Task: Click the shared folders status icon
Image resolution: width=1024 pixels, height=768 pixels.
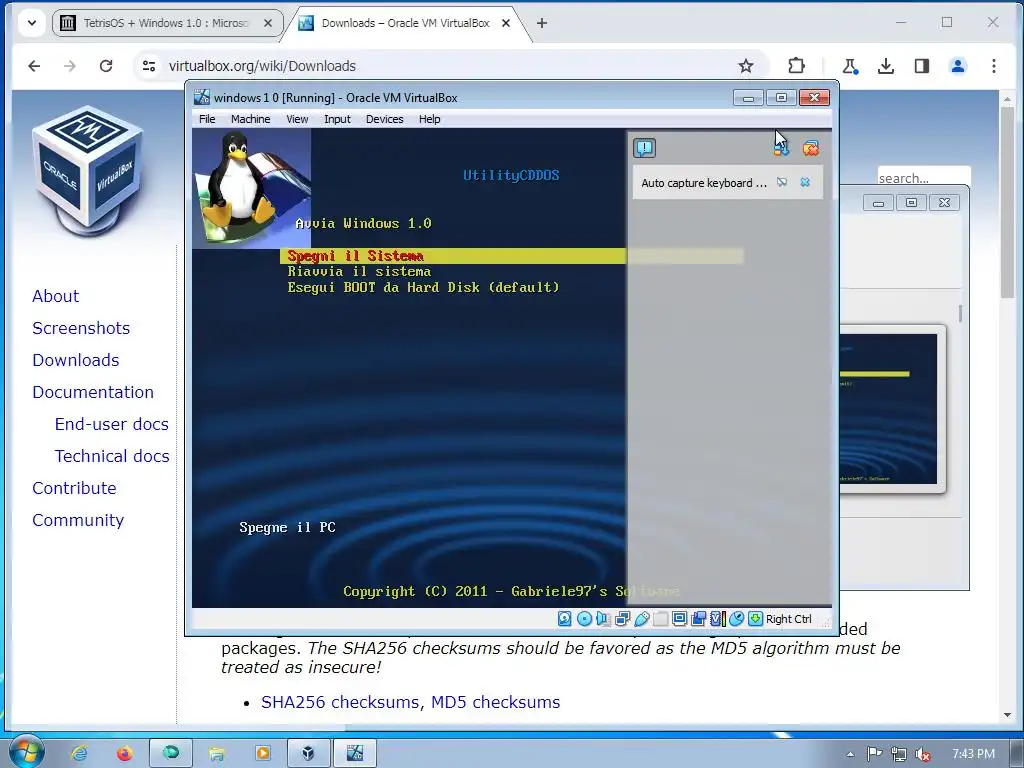Action: 660,618
